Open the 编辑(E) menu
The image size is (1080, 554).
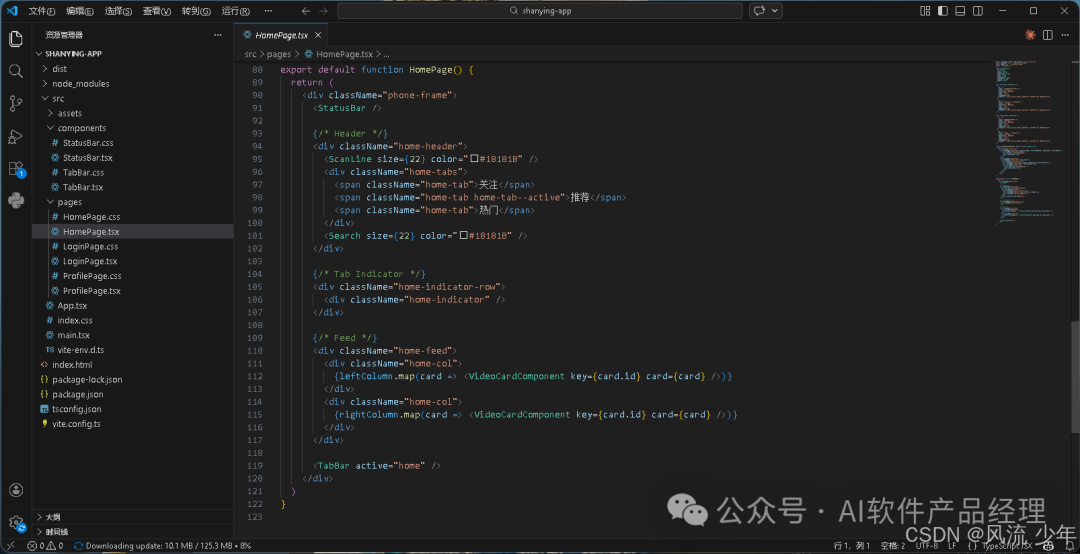point(80,11)
